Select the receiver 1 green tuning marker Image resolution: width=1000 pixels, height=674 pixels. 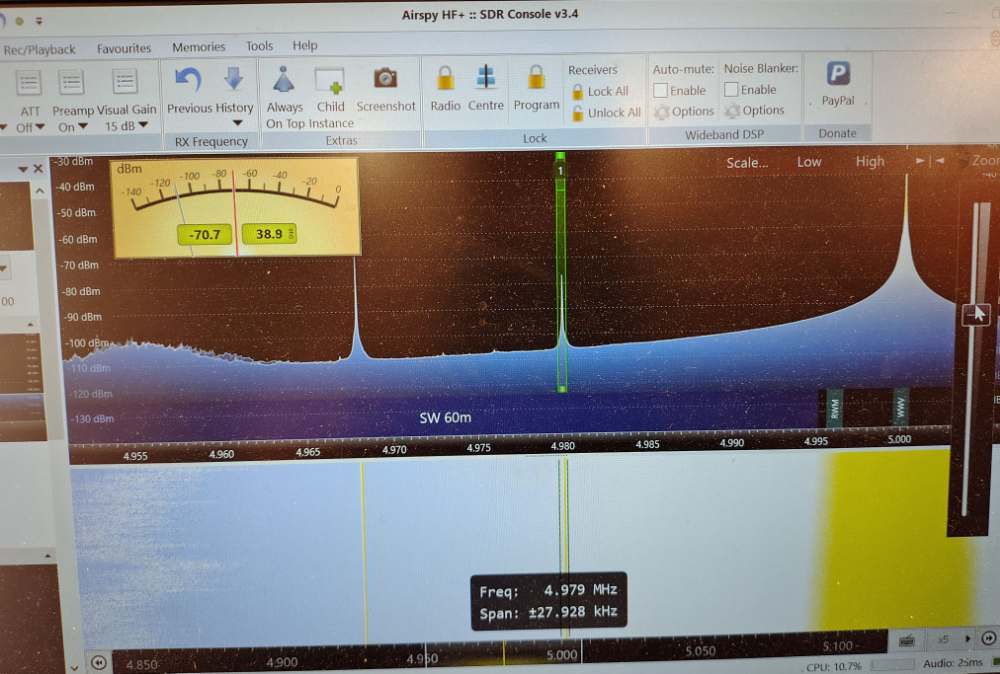[x=561, y=171]
